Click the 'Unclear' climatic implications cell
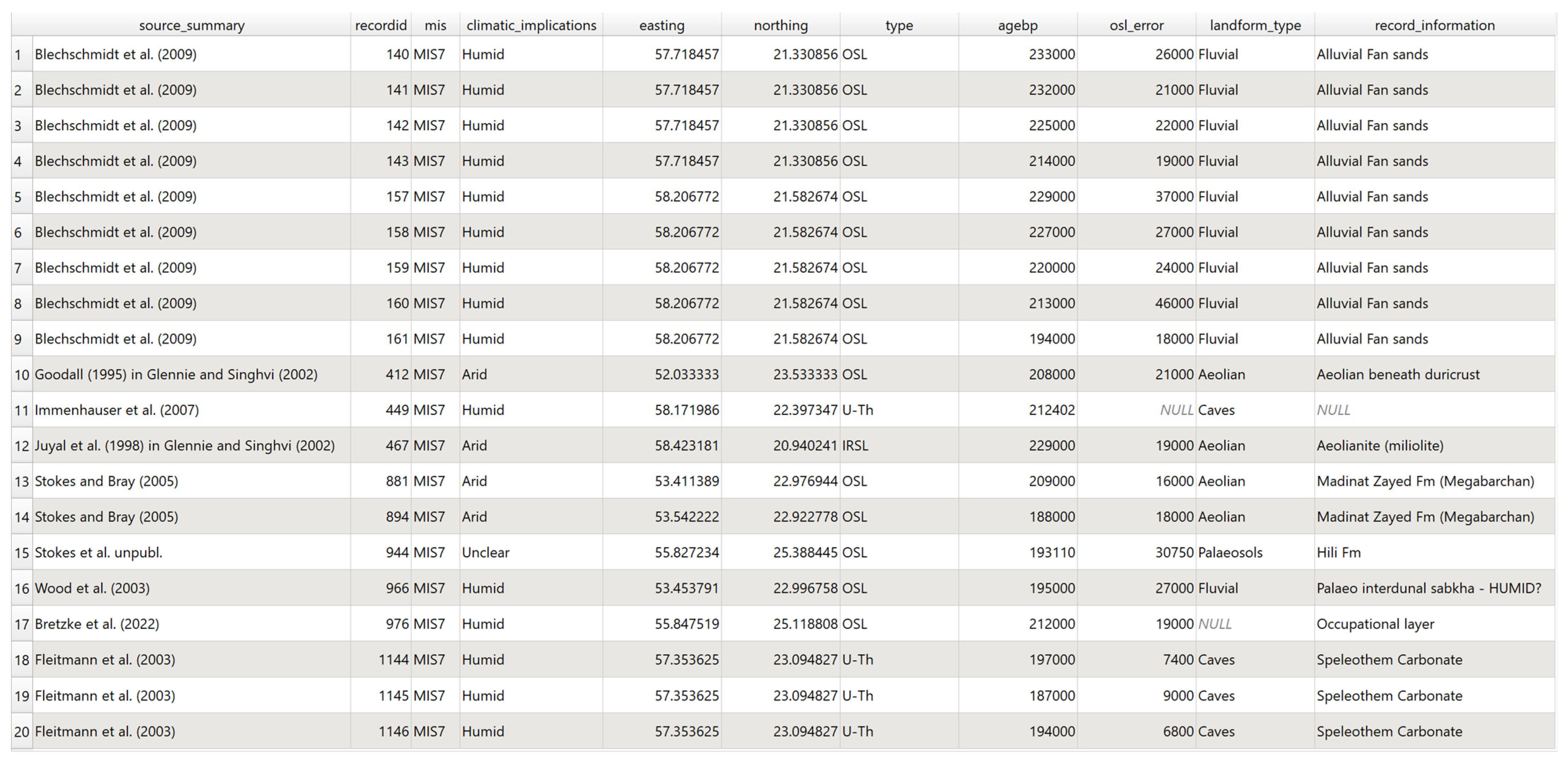This screenshot has height=763, width=1568. (485, 552)
